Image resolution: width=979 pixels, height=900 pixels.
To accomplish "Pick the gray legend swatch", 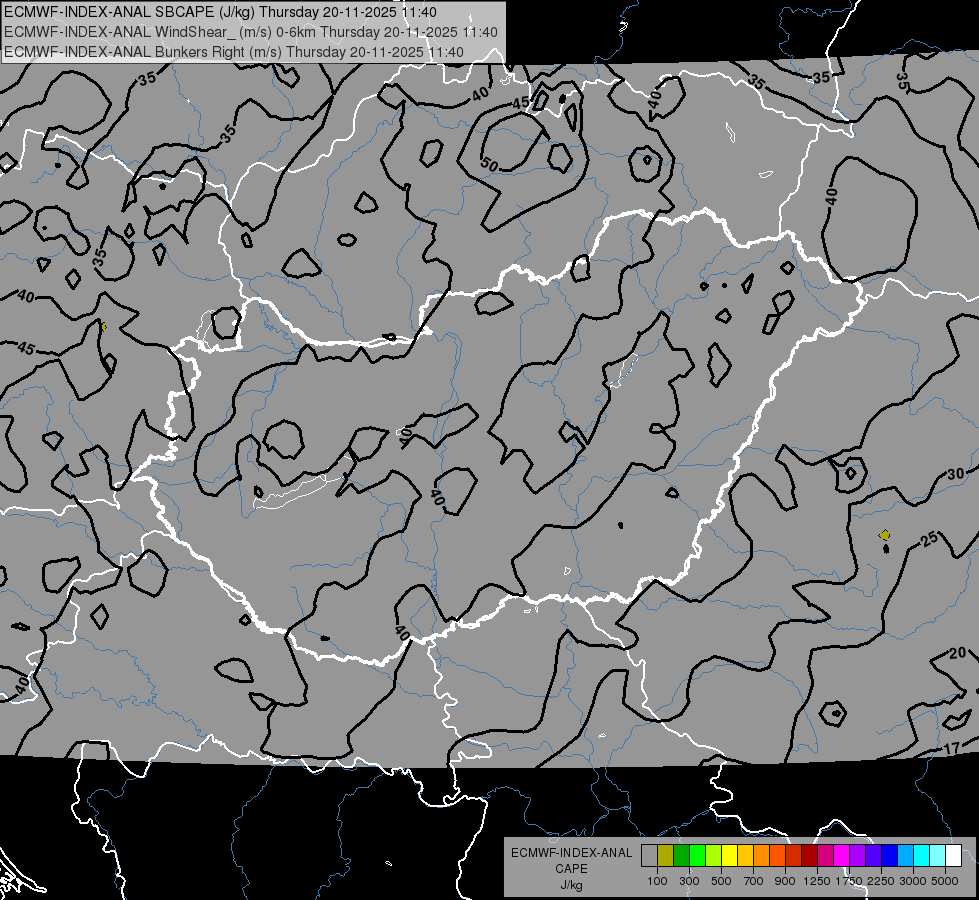I will [x=649, y=856].
